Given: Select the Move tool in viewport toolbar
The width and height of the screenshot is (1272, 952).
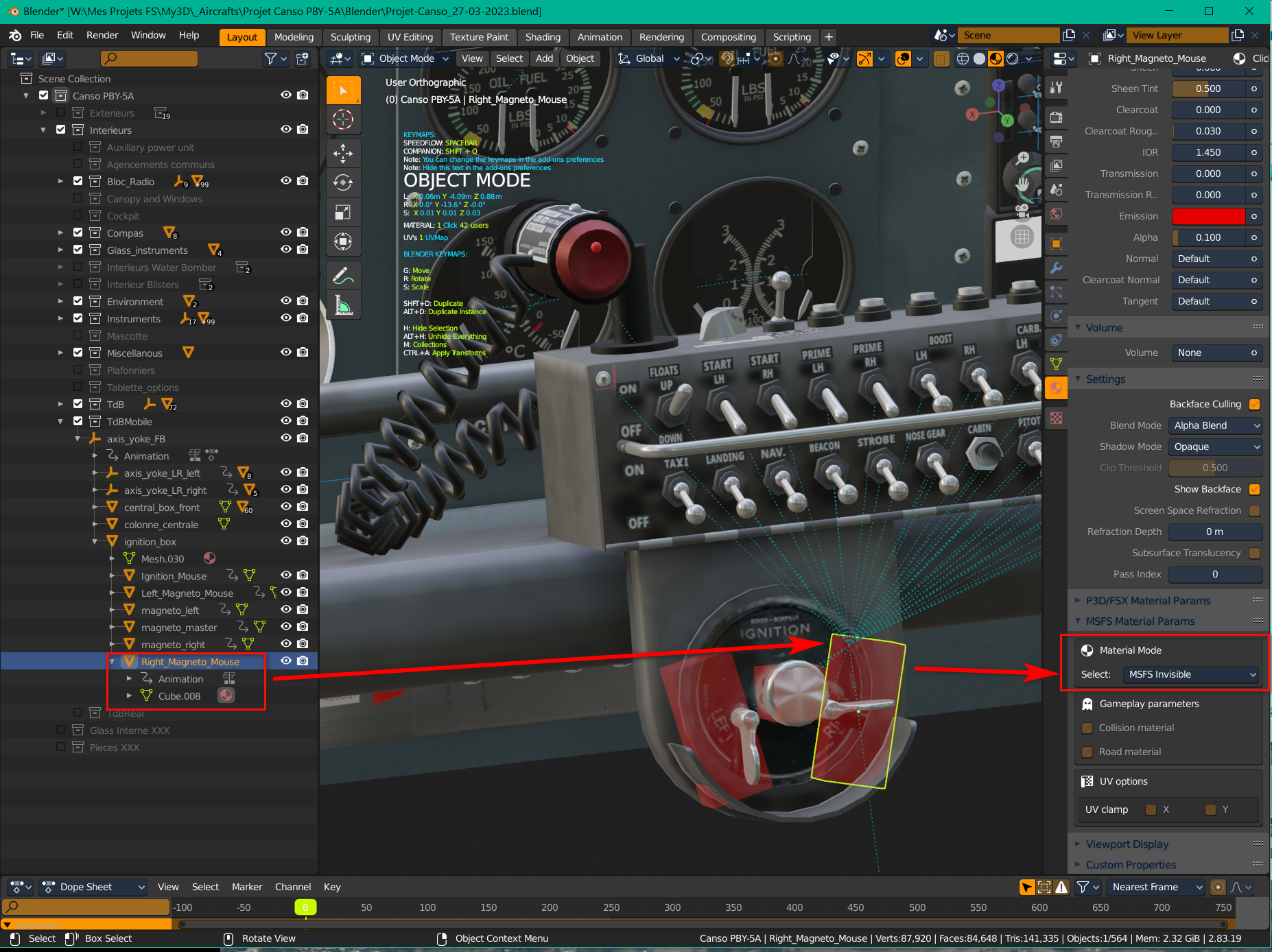Looking at the screenshot, I should [x=343, y=153].
